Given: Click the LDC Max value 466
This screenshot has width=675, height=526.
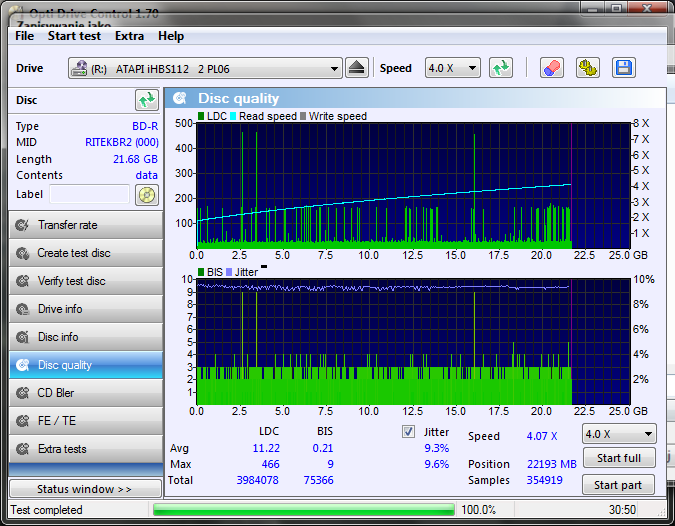Looking at the screenshot, I should coord(270,464).
